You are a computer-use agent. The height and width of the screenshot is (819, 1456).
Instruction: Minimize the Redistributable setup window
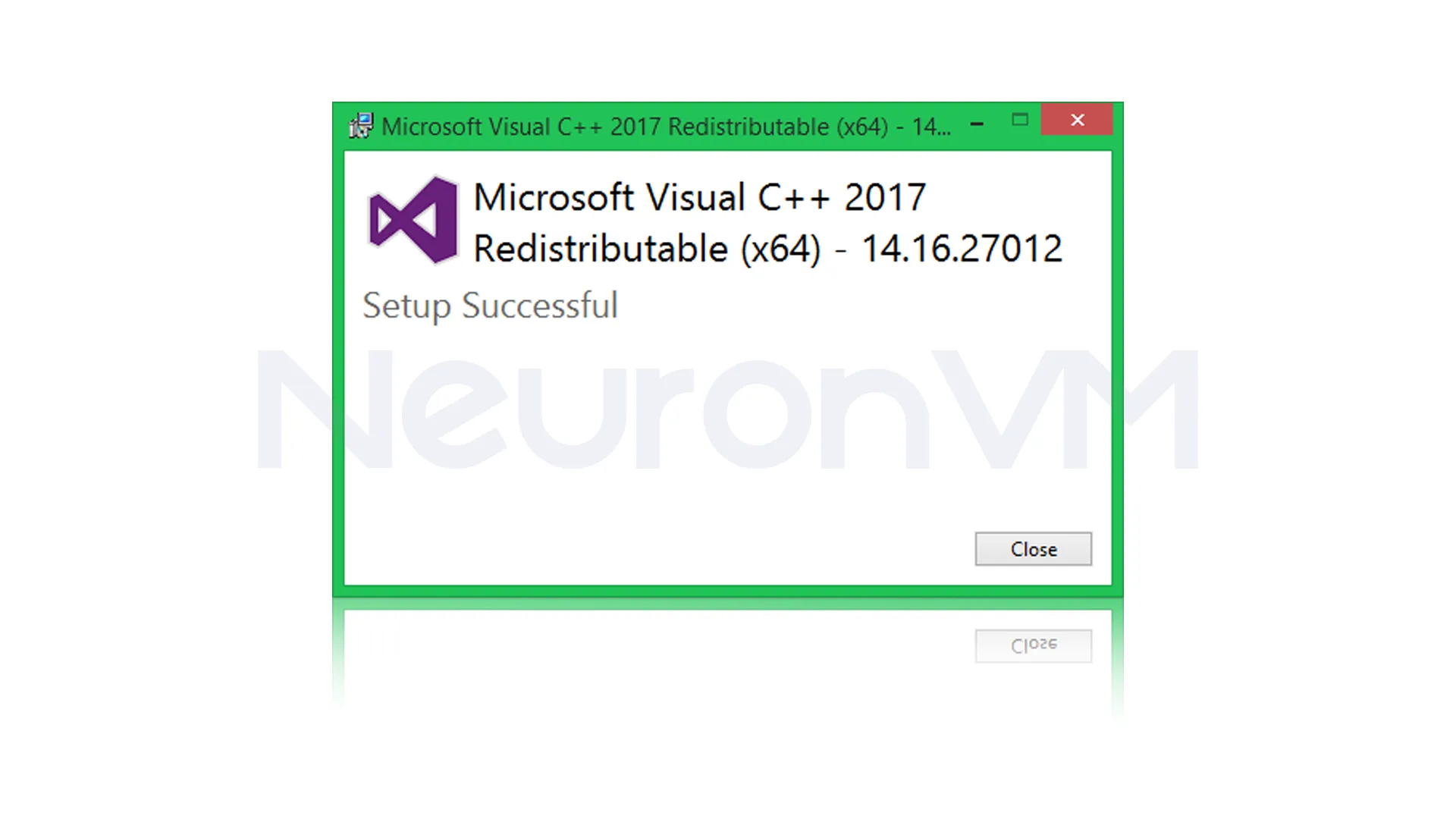977,124
